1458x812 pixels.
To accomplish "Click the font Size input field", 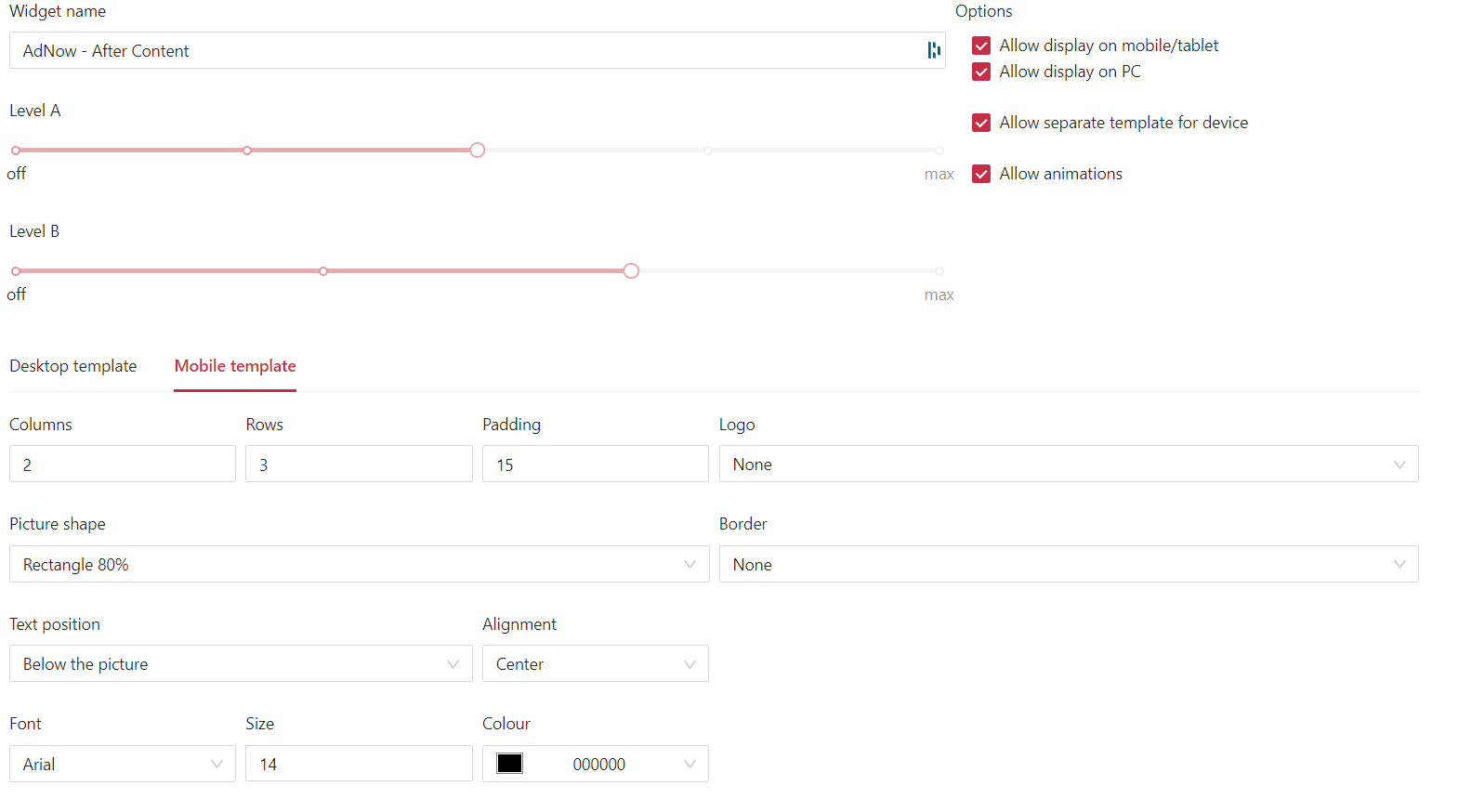I will point(359,764).
